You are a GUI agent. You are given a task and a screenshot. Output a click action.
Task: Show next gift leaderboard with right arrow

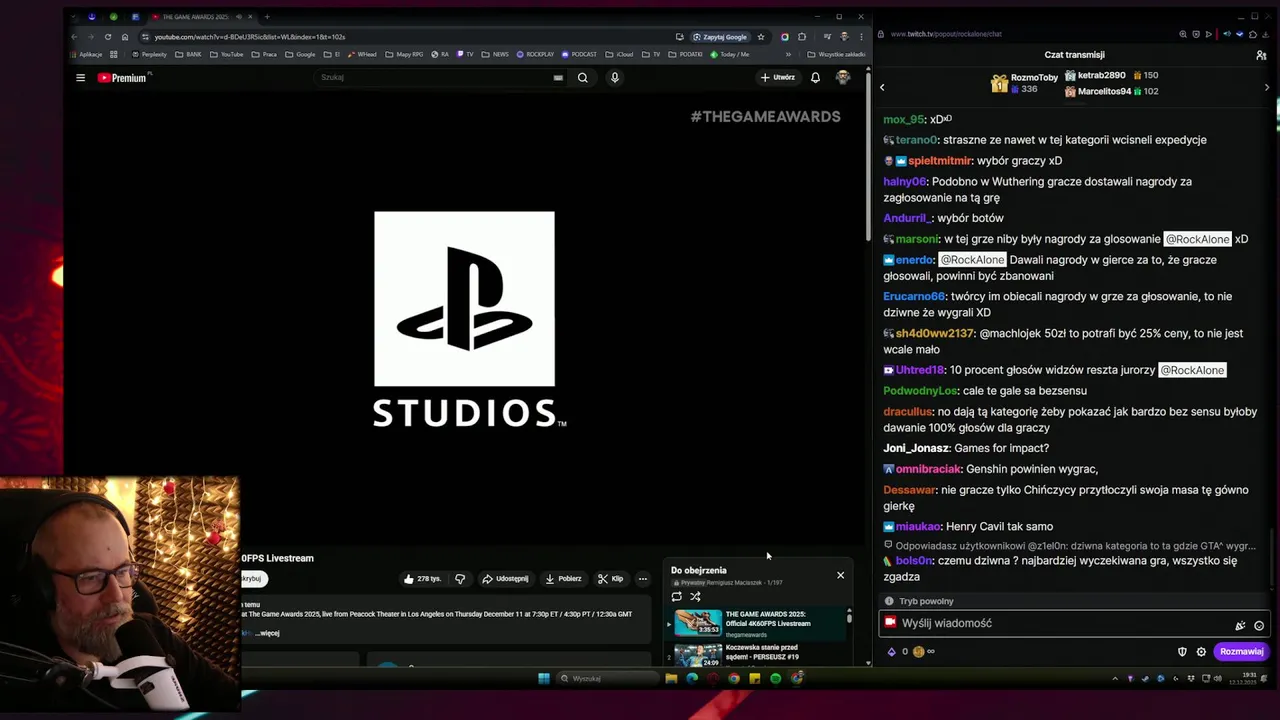pyautogui.click(x=1267, y=88)
